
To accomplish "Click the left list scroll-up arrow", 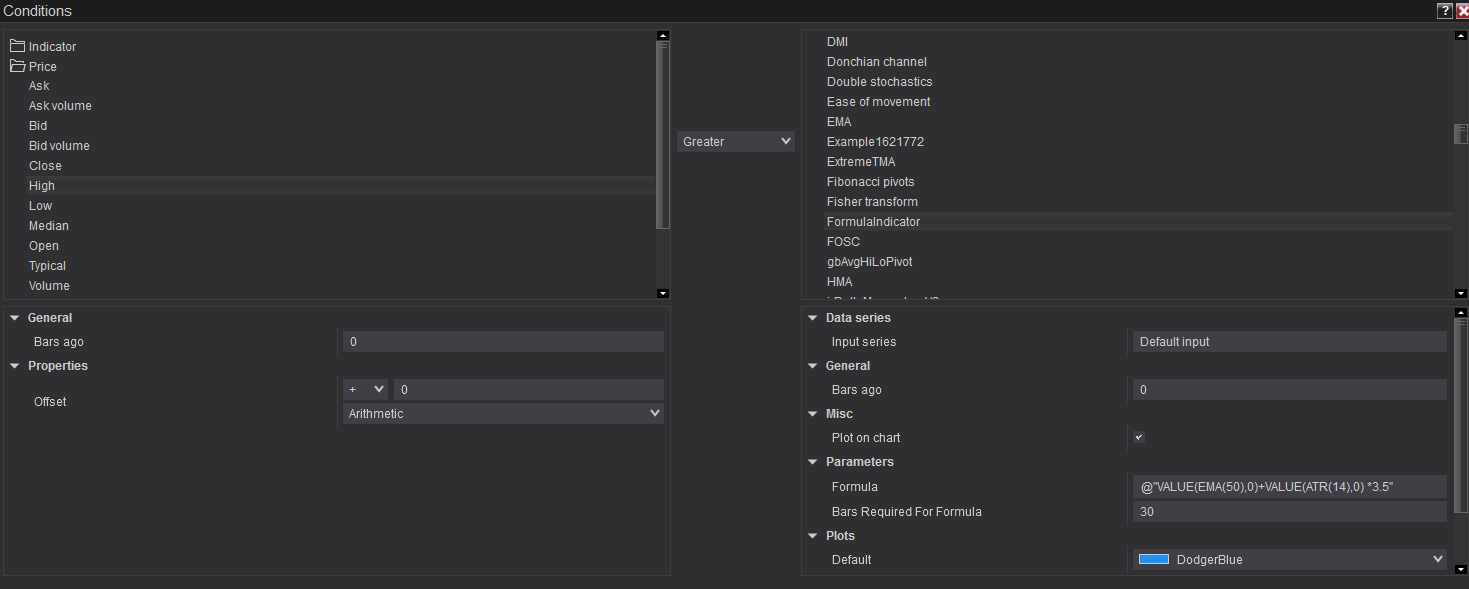I will tap(662, 36).
